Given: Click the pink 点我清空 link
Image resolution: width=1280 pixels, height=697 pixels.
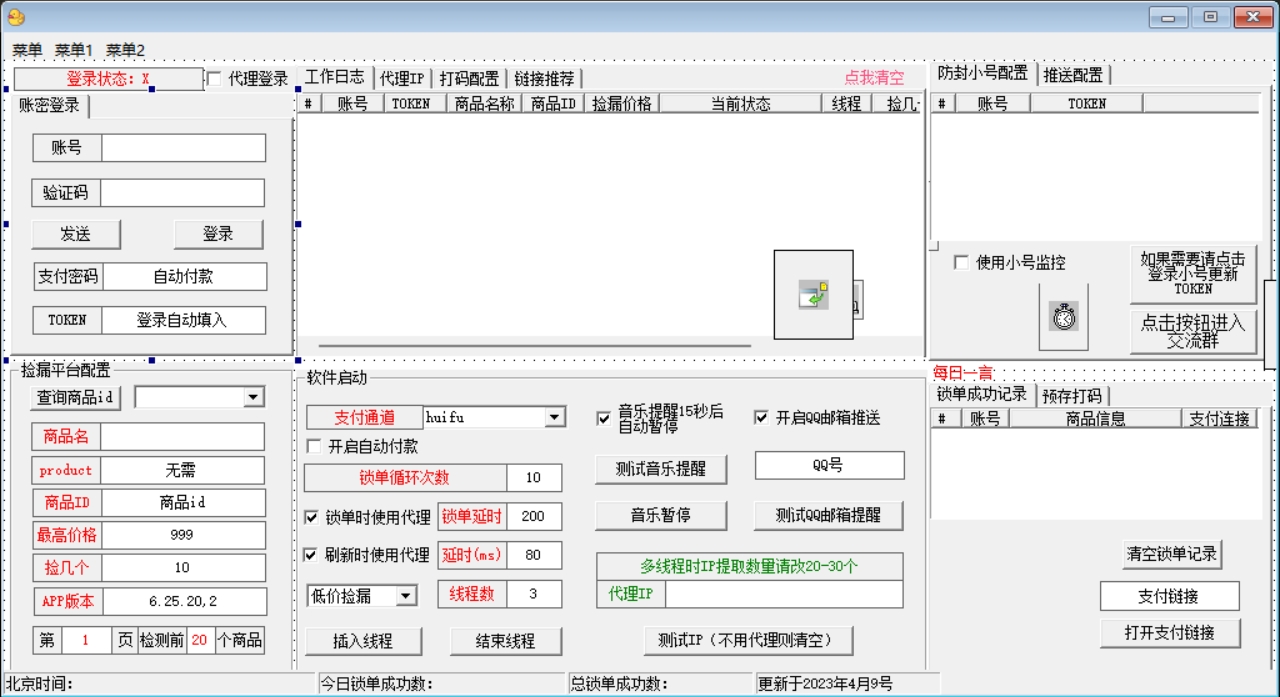Looking at the screenshot, I should [x=874, y=78].
